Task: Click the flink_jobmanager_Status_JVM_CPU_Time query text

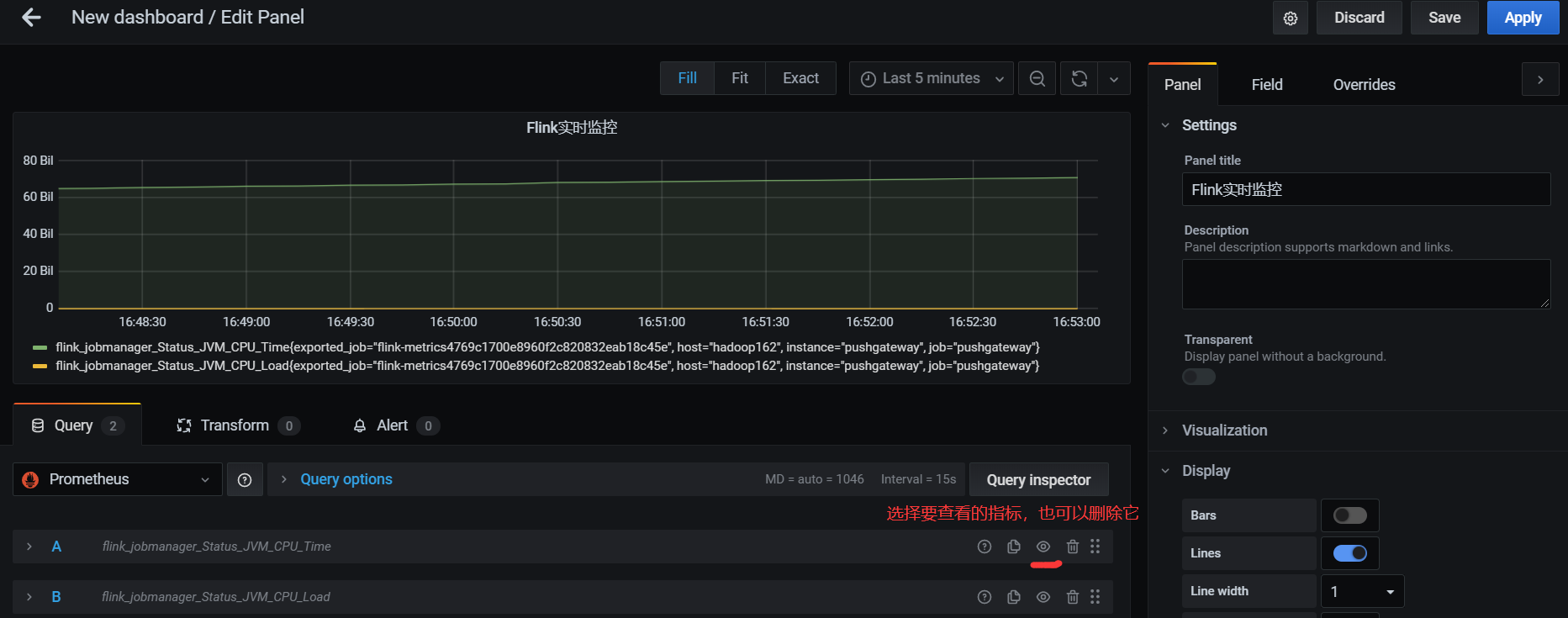Action: tap(217, 547)
